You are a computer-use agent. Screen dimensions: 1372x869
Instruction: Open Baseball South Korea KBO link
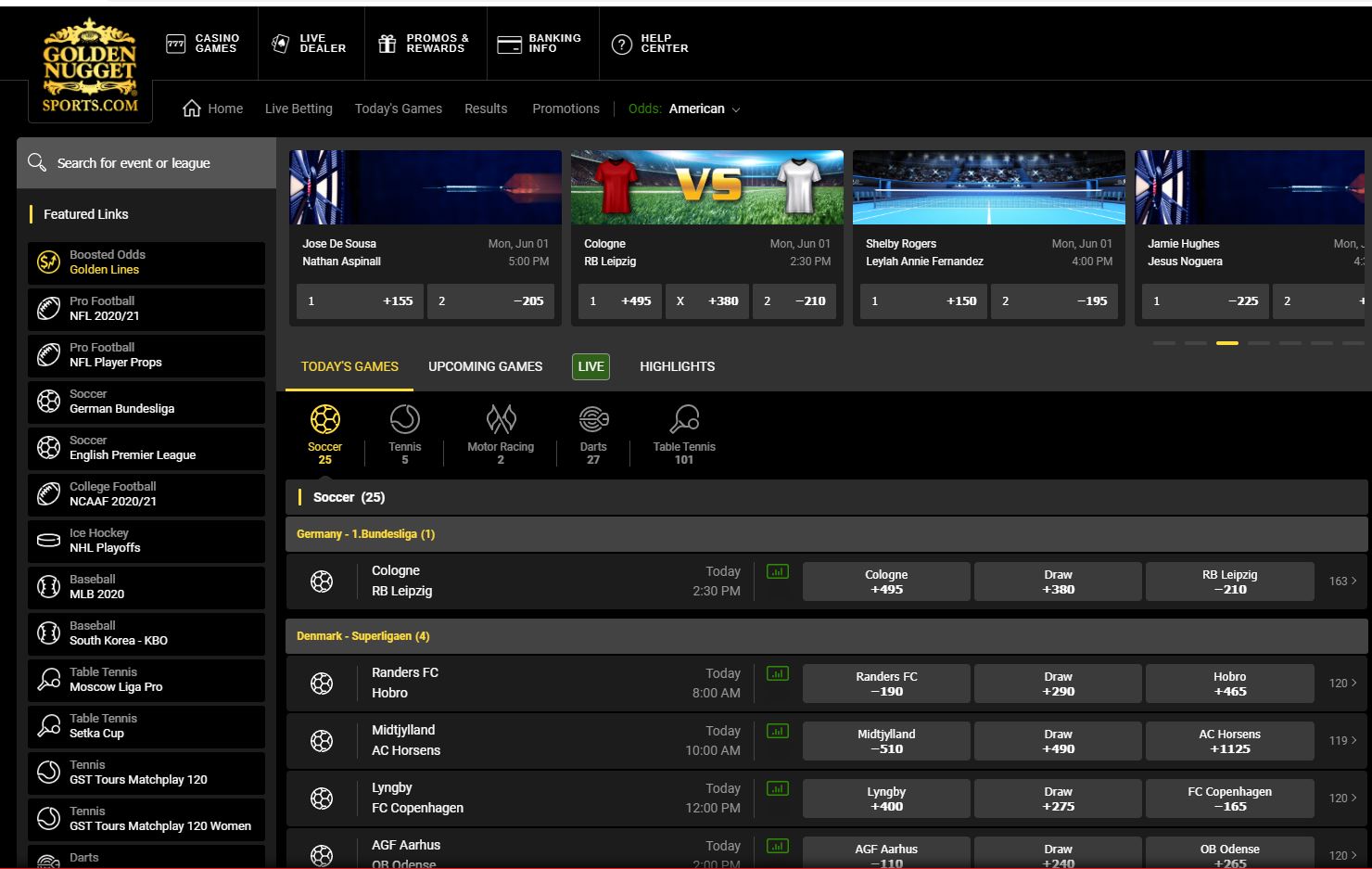coord(146,633)
